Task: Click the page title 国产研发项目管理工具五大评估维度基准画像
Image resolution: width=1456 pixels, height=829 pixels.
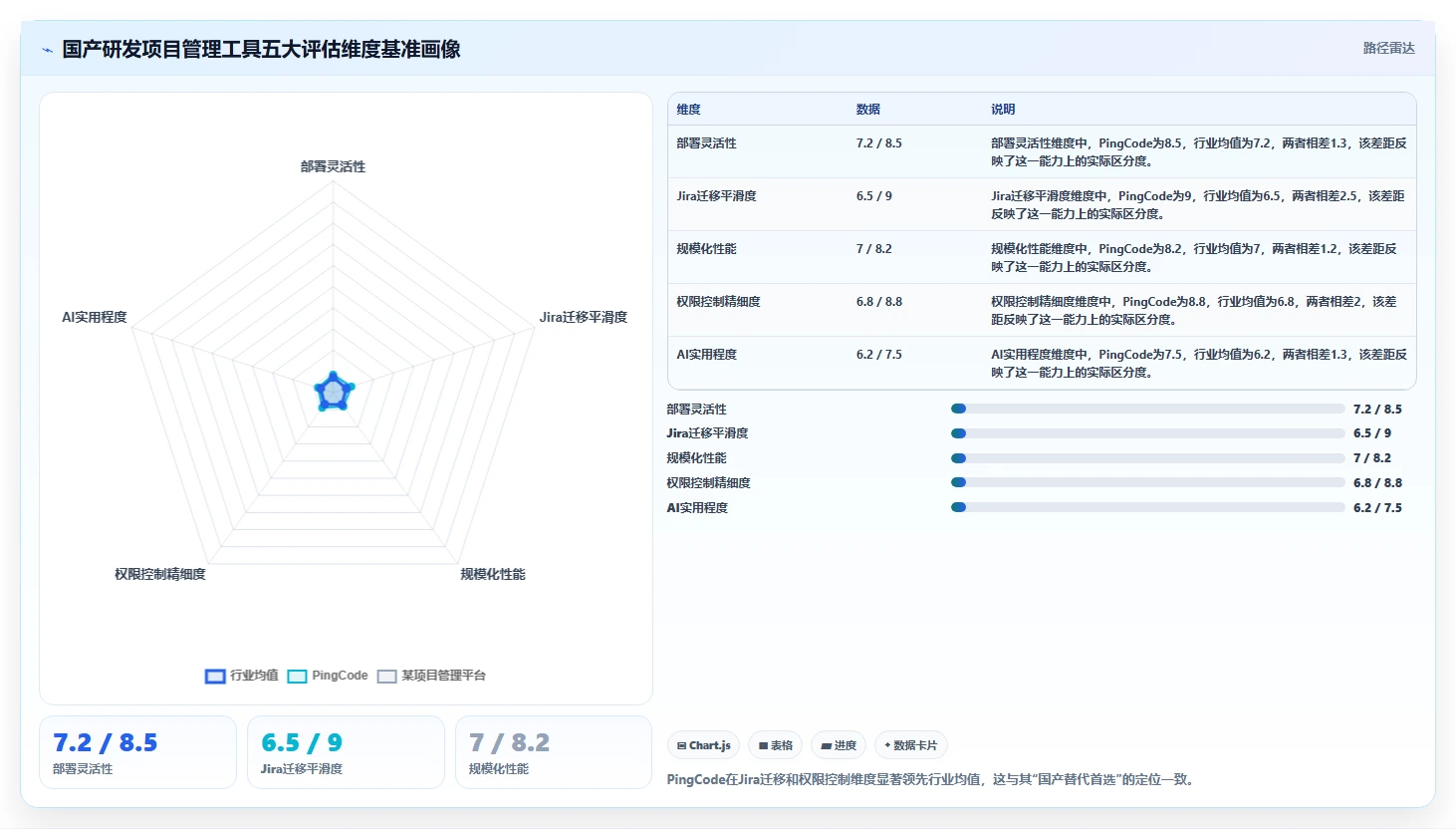Action: pos(261,50)
